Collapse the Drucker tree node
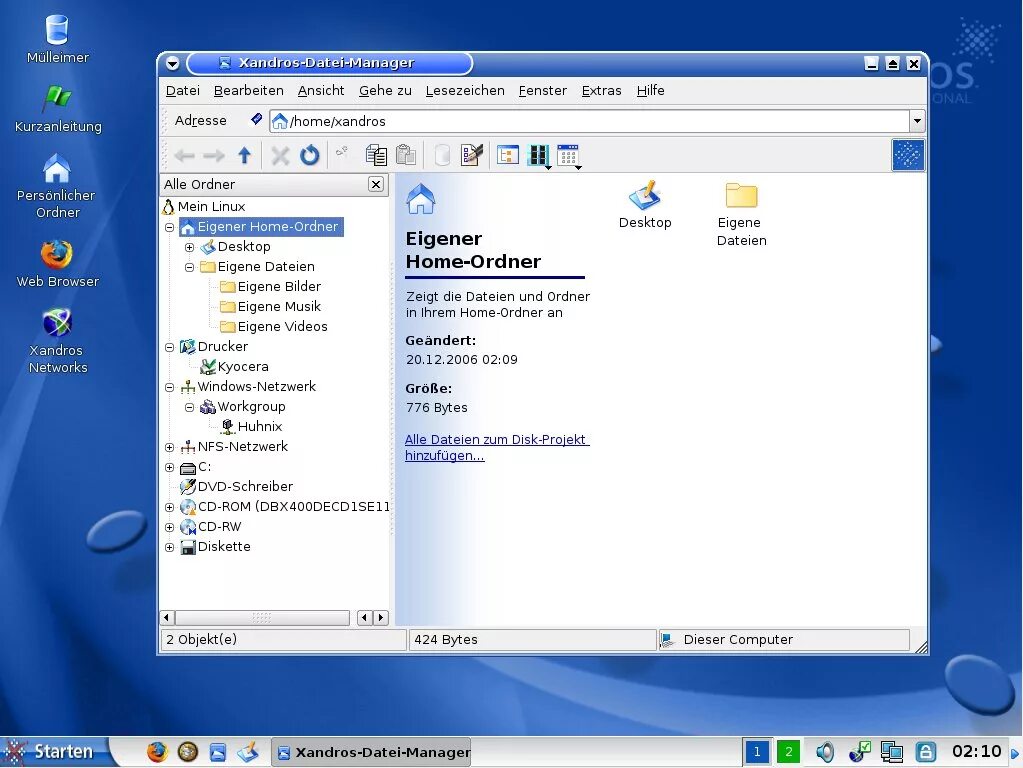This screenshot has height=768, width=1023. coord(170,347)
